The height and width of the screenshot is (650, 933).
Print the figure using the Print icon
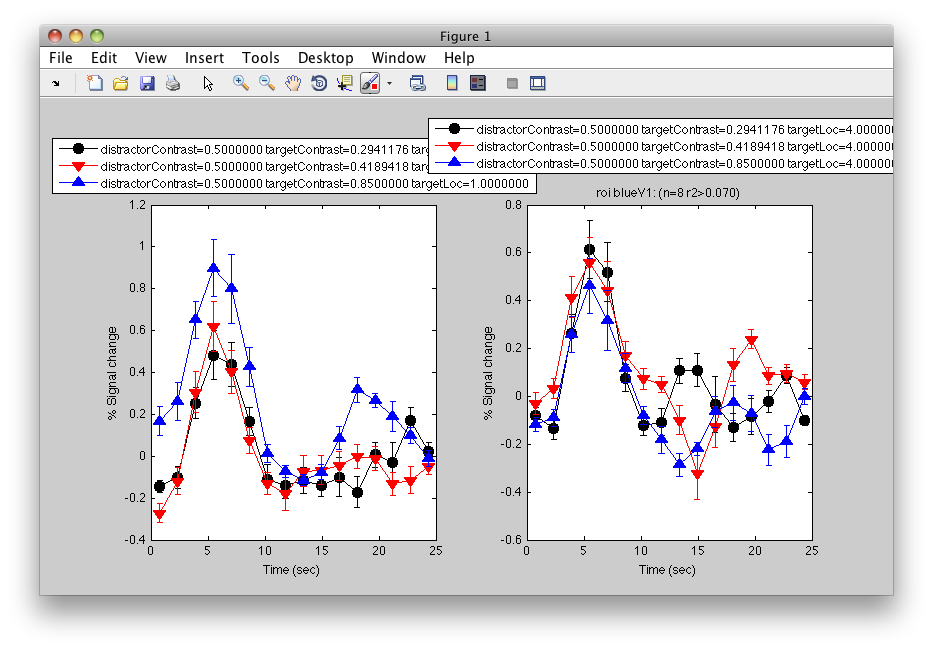(173, 83)
